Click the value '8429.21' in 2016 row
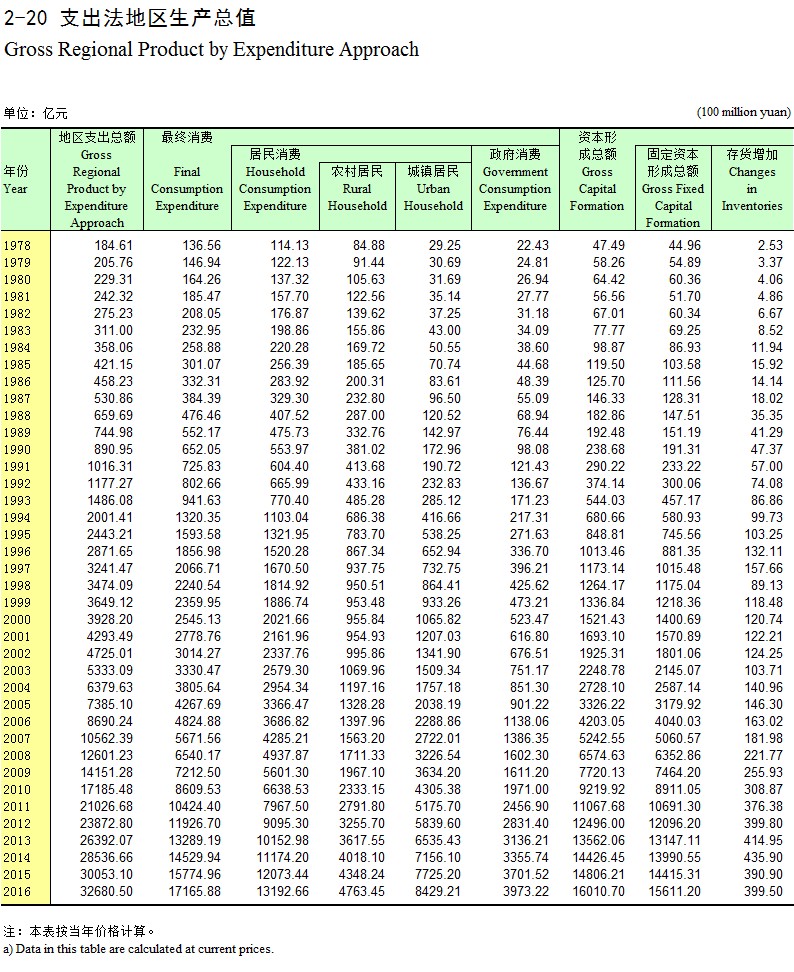 (x=438, y=891)
